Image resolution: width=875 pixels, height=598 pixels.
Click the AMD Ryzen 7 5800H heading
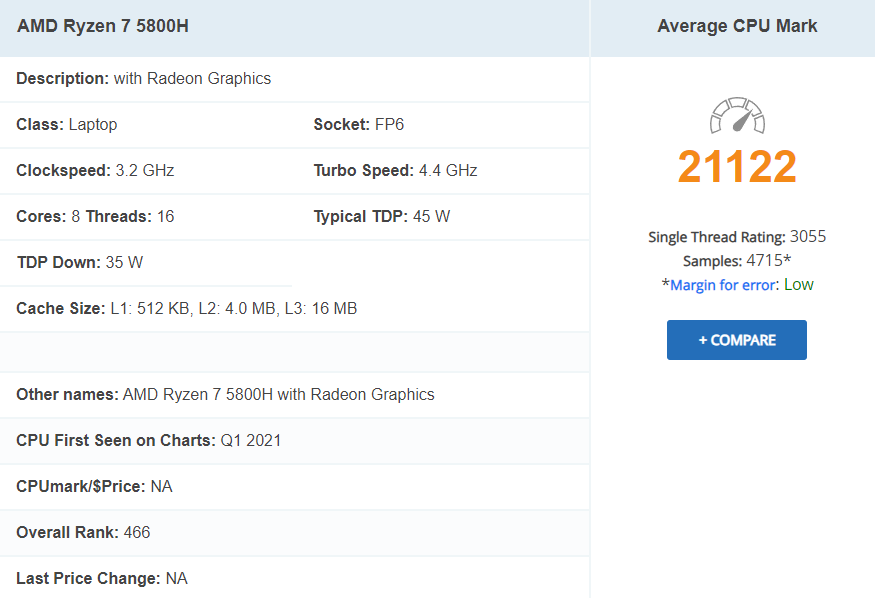click(x=103, y=26)
